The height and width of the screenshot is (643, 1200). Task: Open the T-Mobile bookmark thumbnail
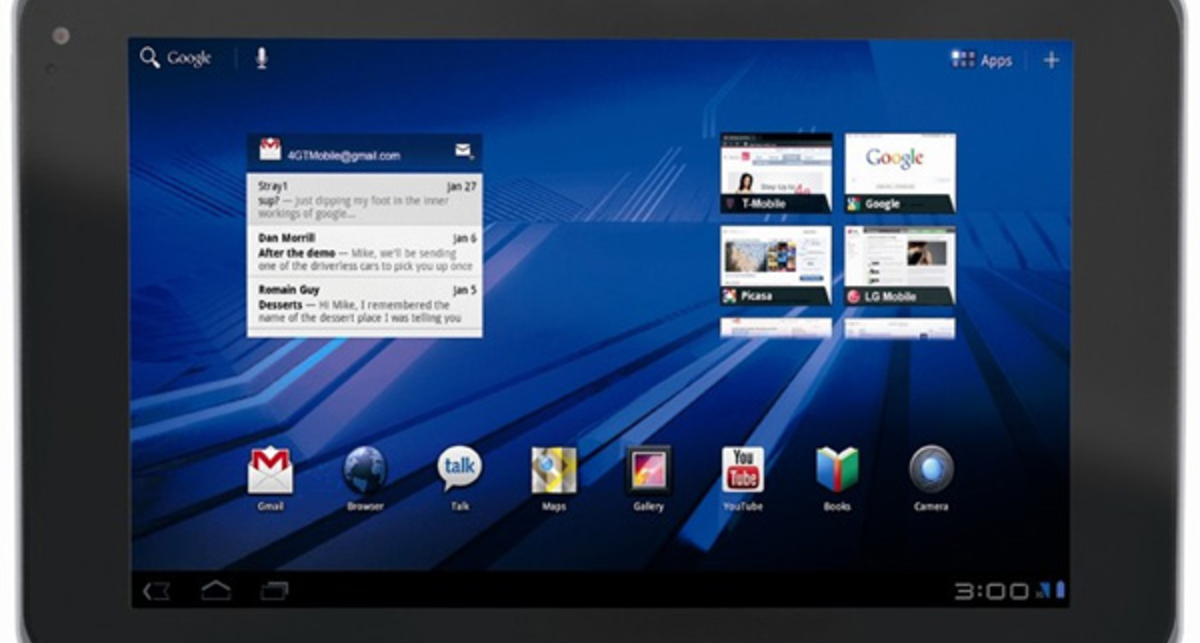point(776,173)
